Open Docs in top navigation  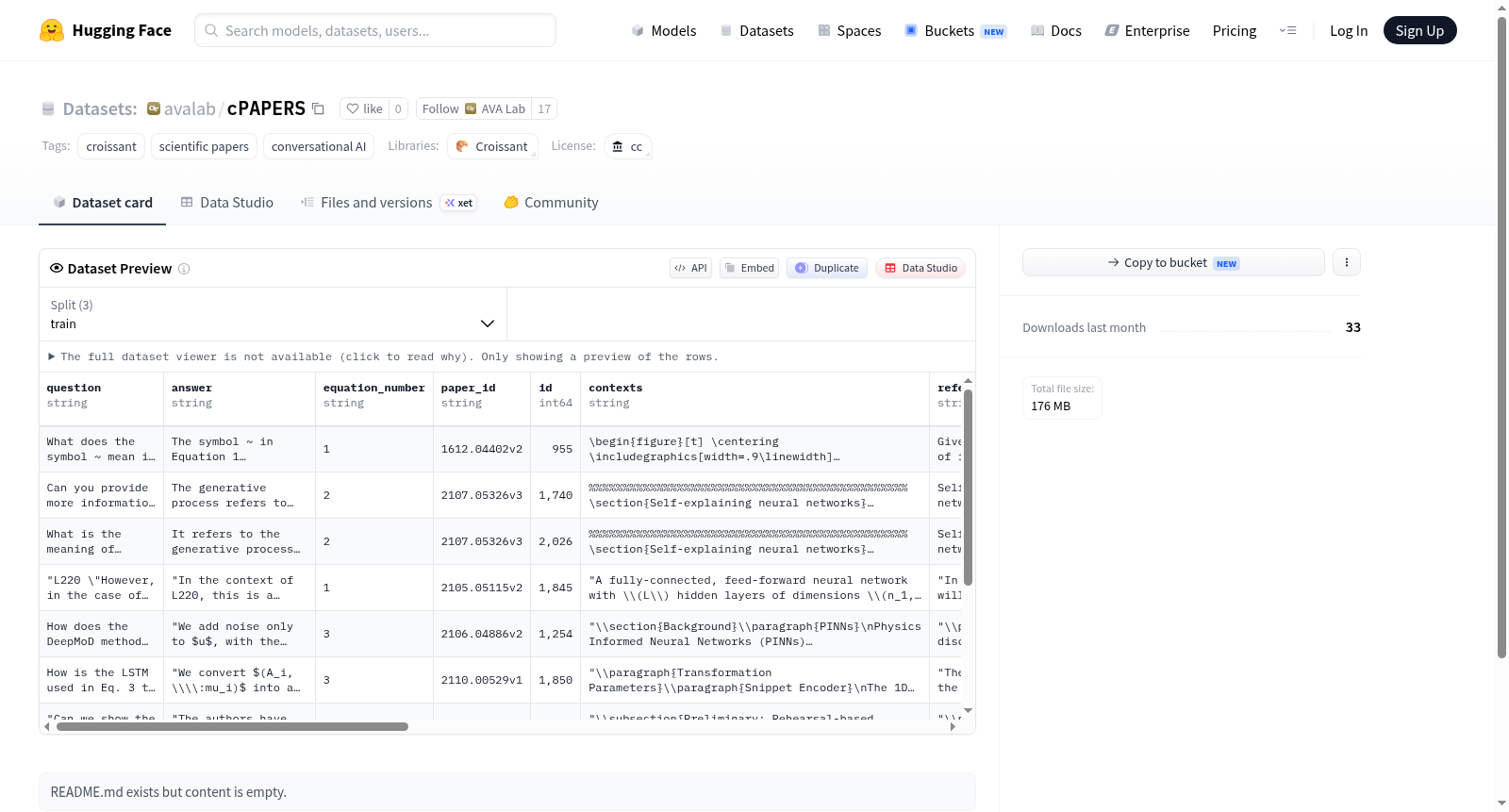click(1056, 30)
